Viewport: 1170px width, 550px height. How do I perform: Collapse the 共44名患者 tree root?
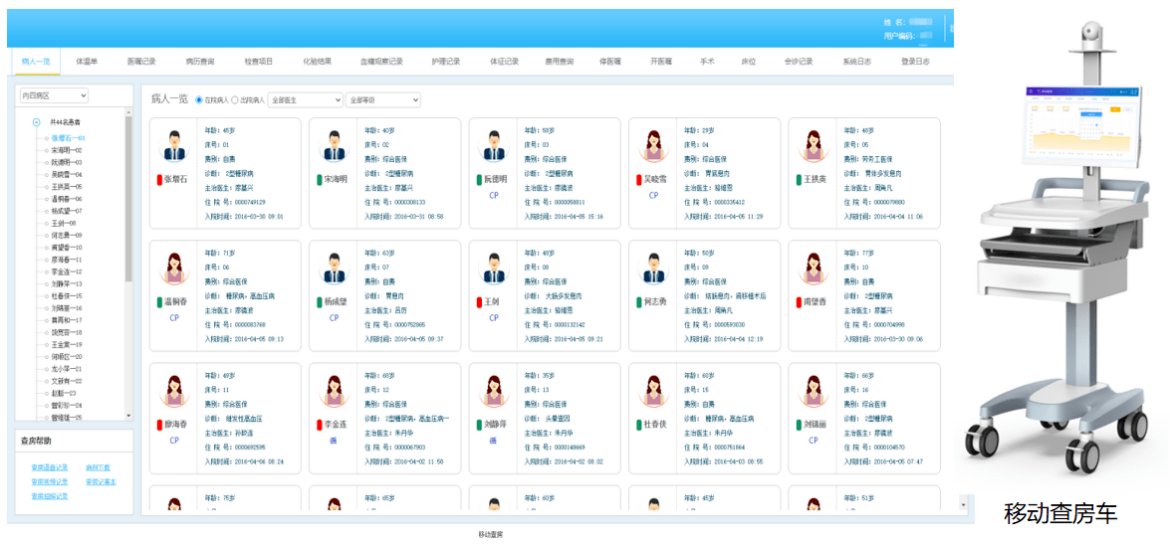pos(36,122)
